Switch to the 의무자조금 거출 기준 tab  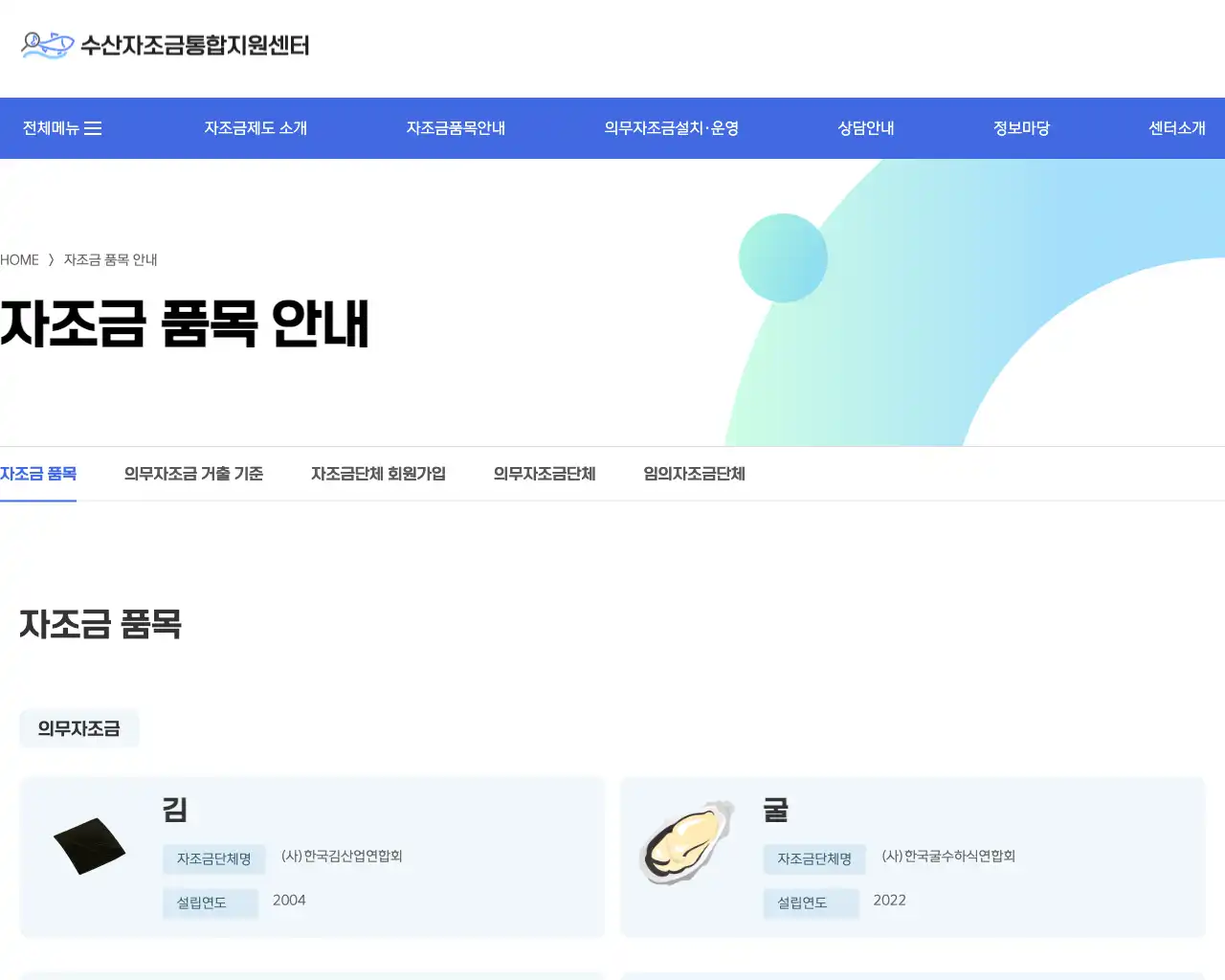193,474
